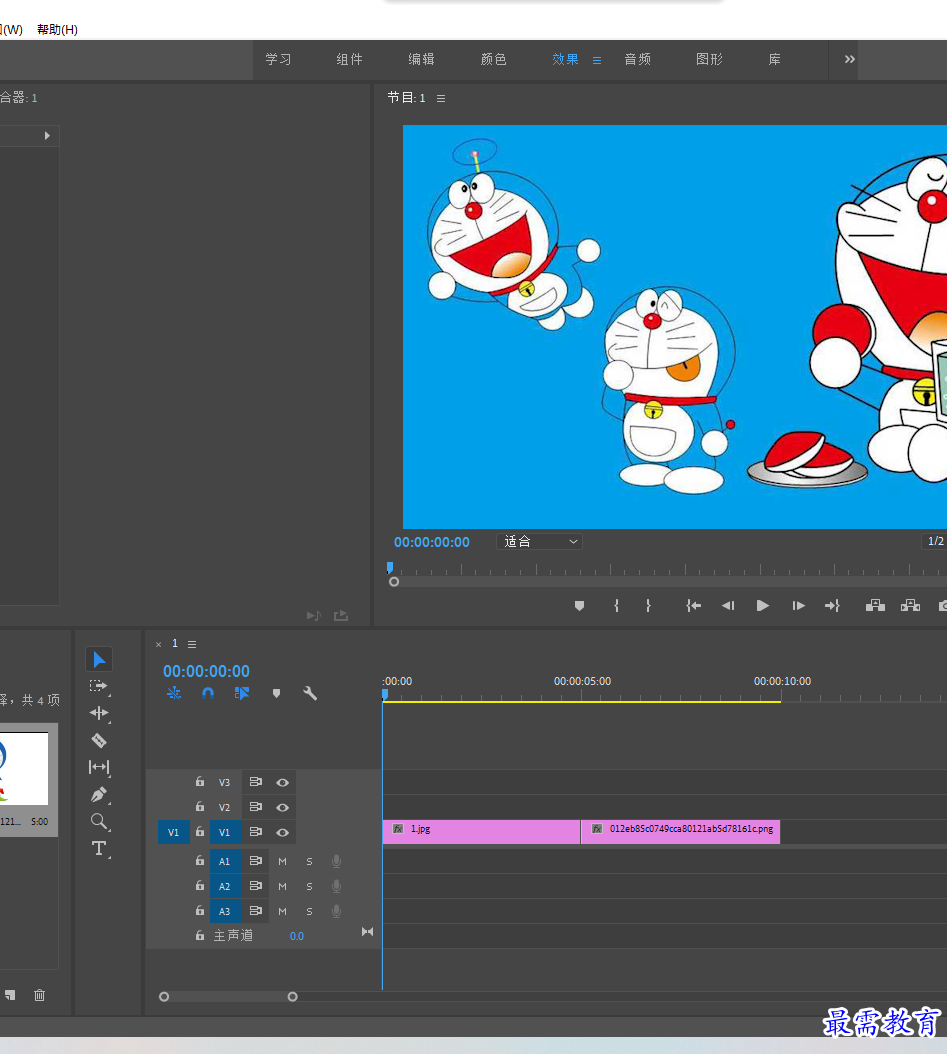Step forward one frame
The image size is (947, 1054).
coord(798,606)
